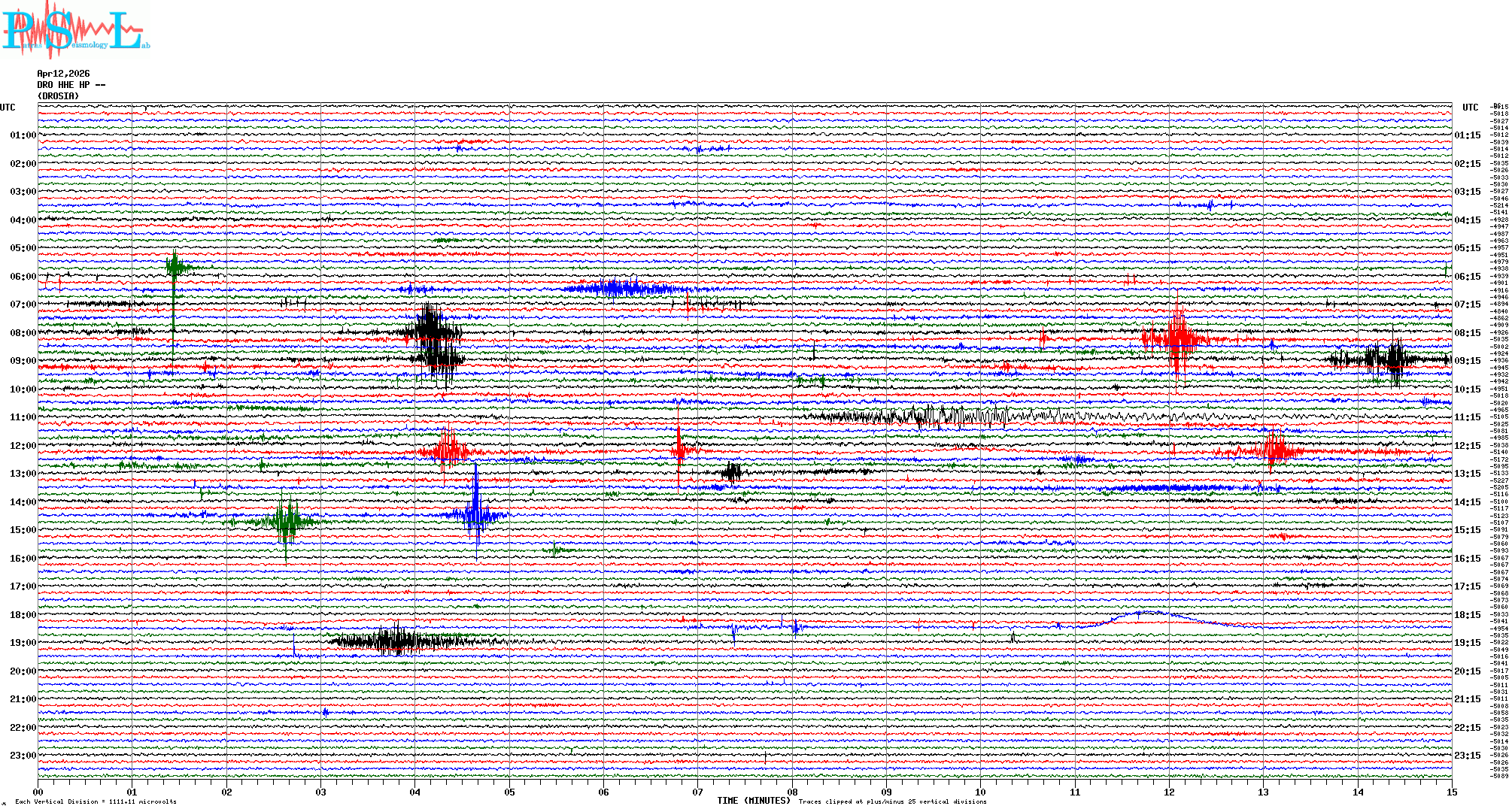
Task: Click the blue spike event near 14:30 trace
Action: pos(475,514)
